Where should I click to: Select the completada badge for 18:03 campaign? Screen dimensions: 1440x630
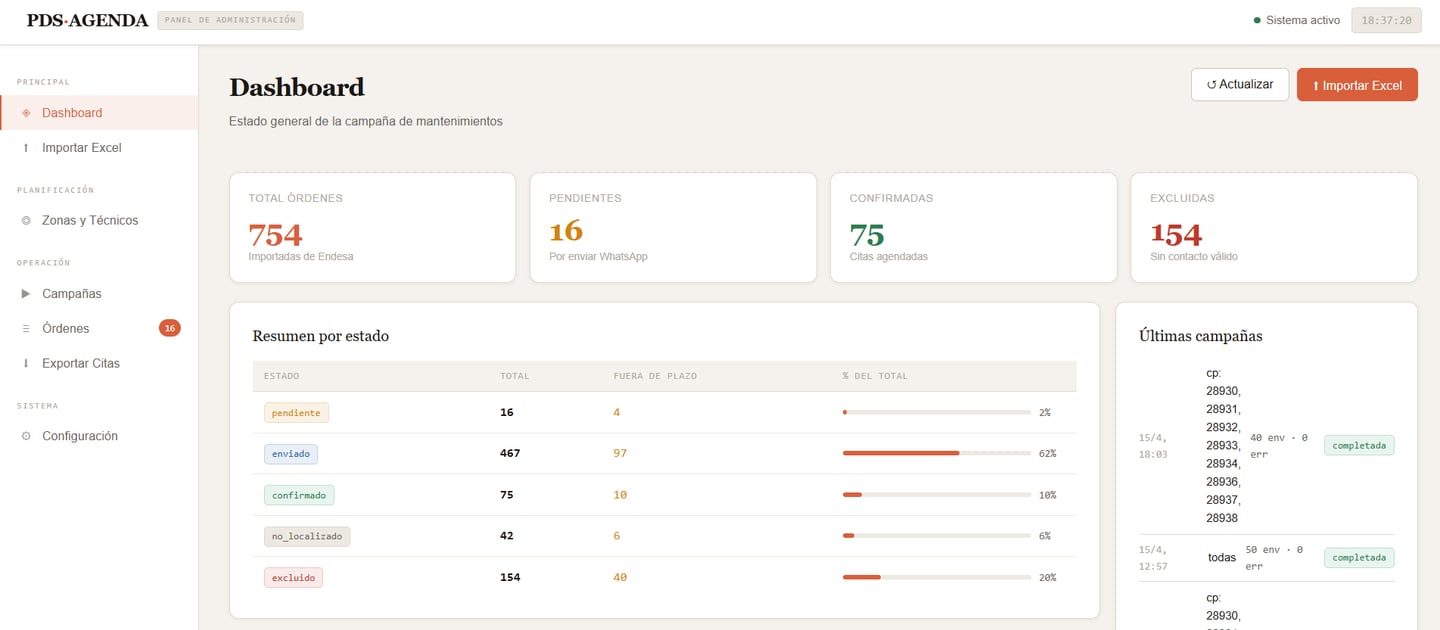(1359, 445)
